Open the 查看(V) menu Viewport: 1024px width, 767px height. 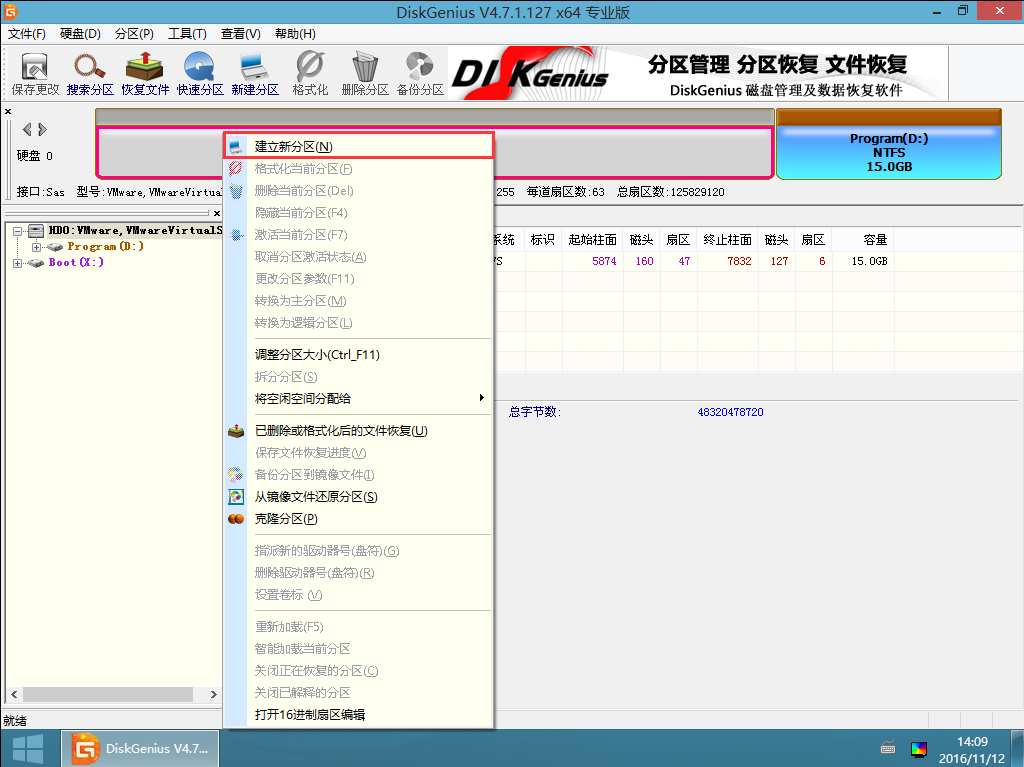tap(240, 34)
